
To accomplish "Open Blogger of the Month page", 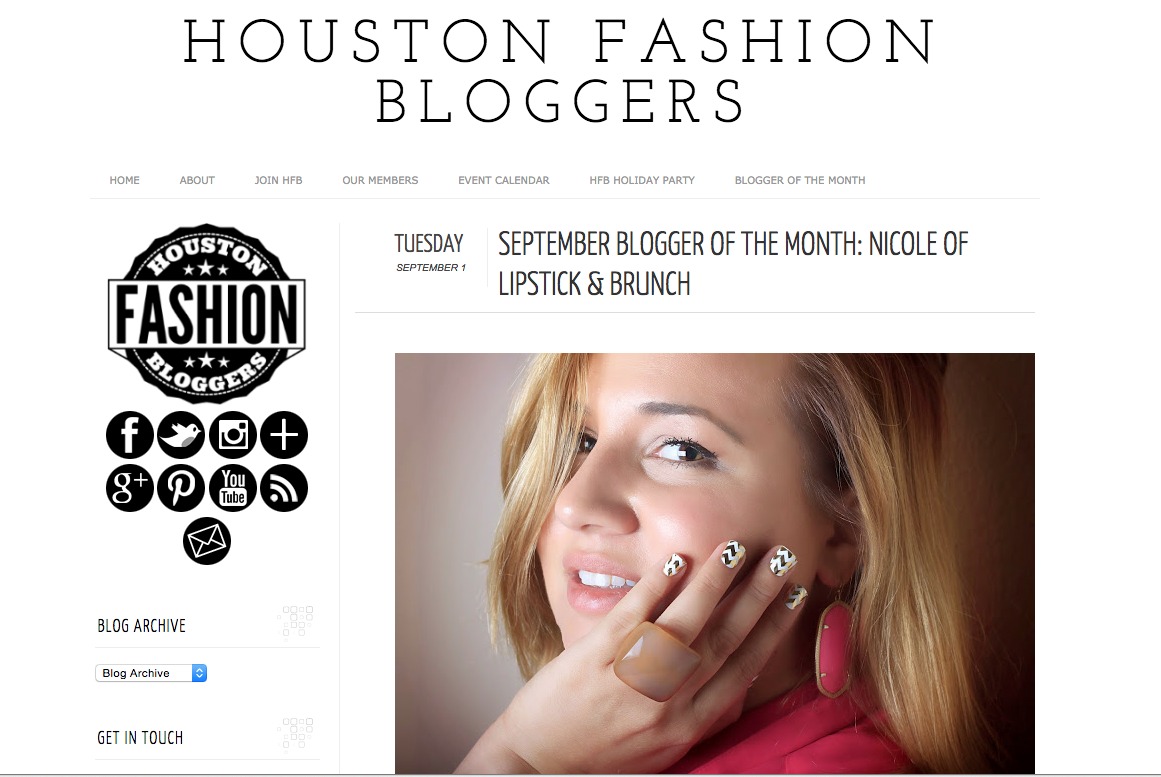I will (800, 180).
